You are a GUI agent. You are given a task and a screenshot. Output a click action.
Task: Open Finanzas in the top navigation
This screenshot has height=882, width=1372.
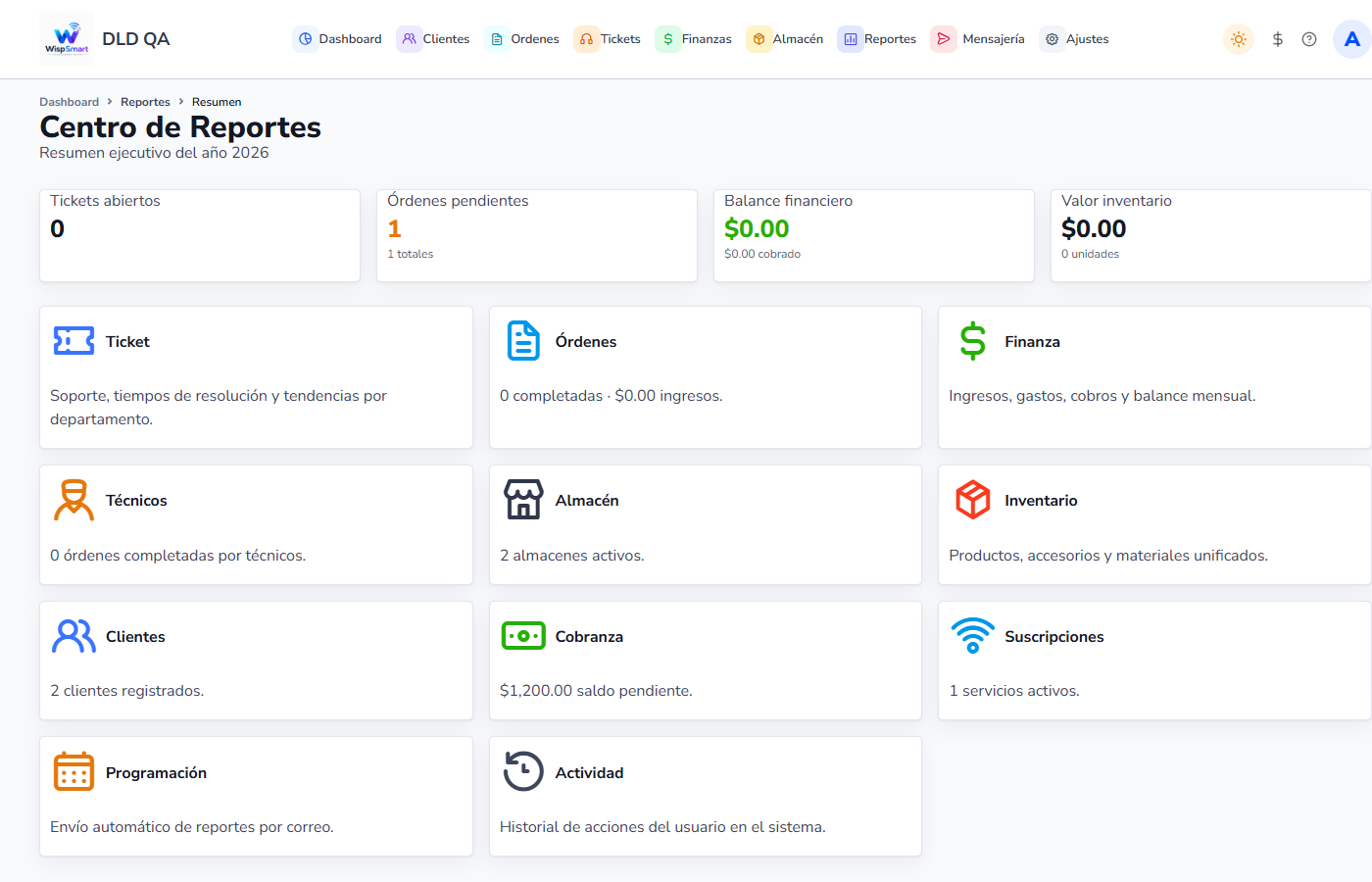click(x=695, y=39)
